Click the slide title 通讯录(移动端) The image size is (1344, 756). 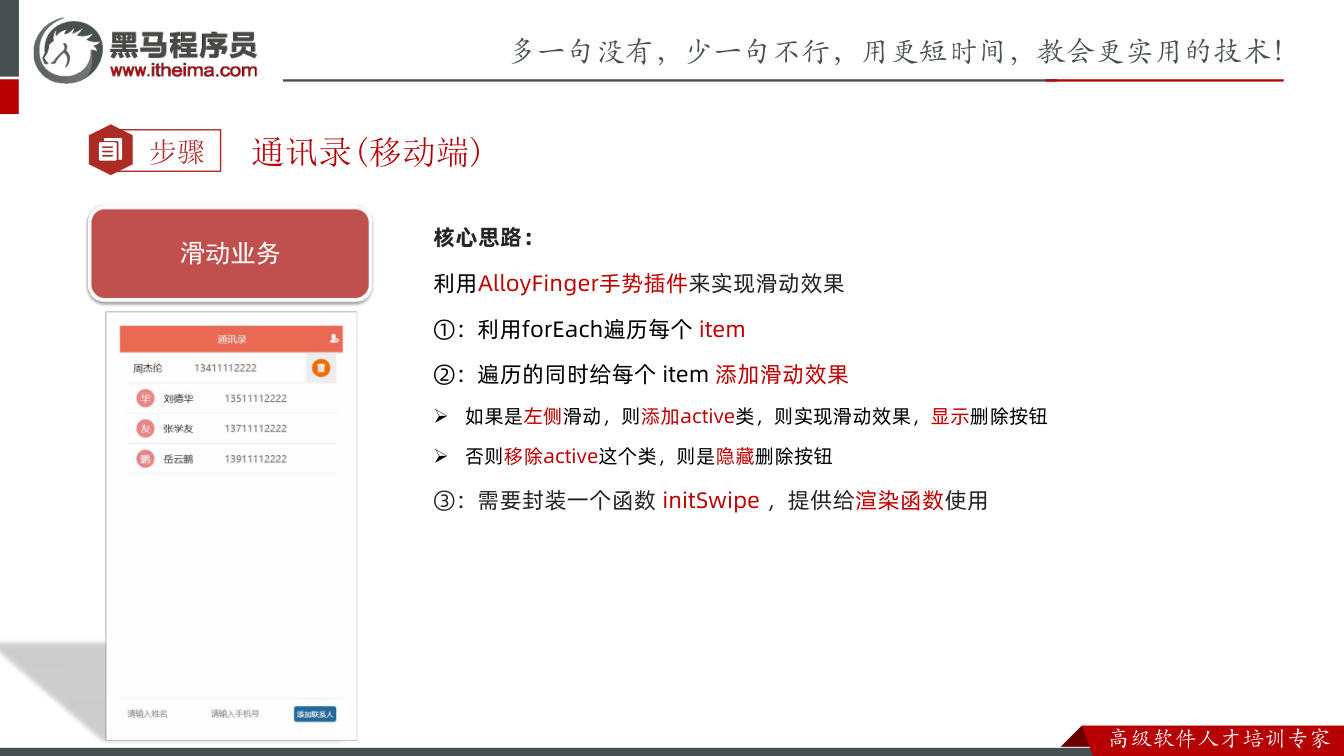(366, 152)
